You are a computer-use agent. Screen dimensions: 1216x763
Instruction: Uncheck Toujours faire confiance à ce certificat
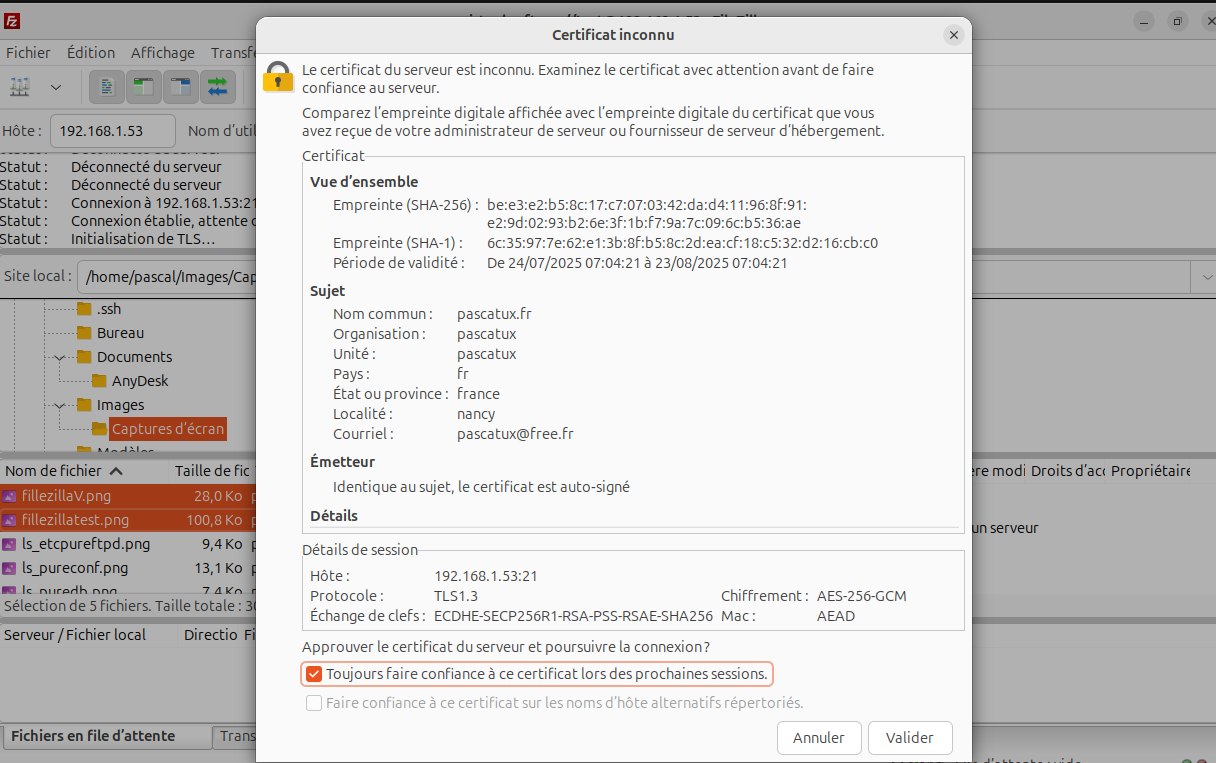[x=314, y=673]
